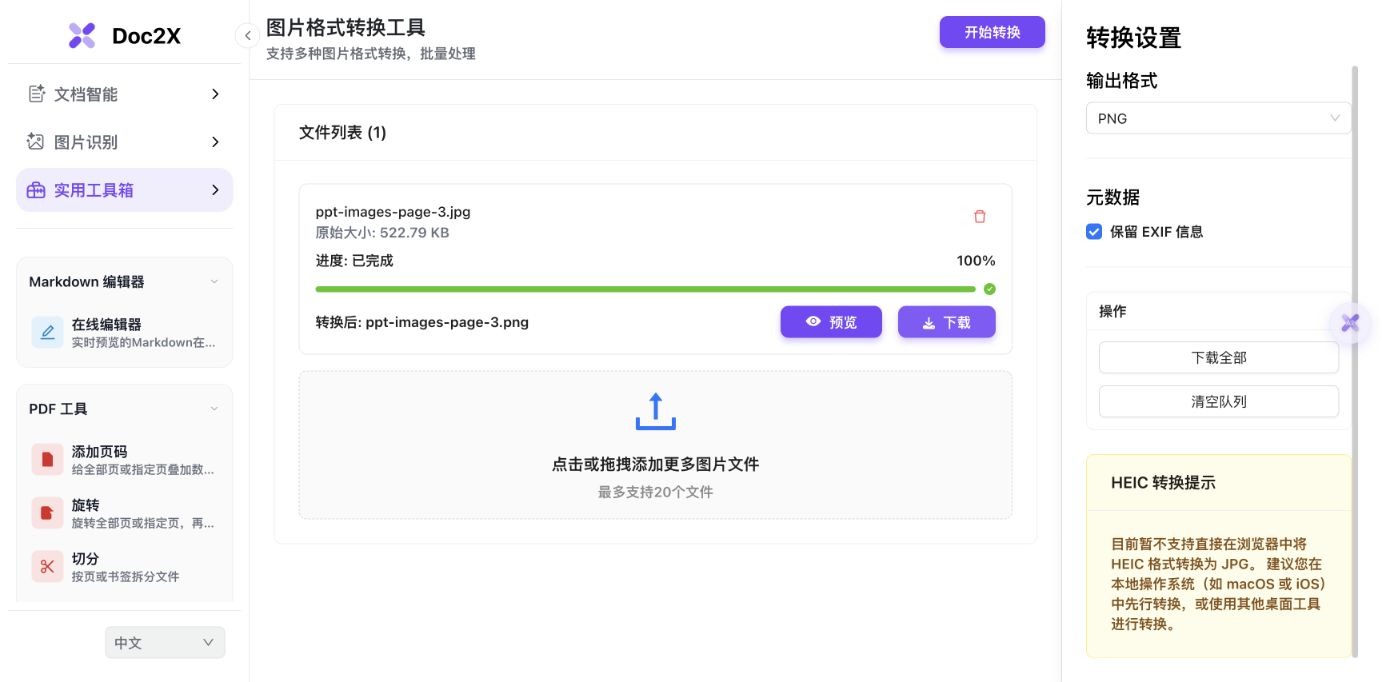Open the 文档智能 menu item
Screen dimensions: 1382x682
coord(124,94)
